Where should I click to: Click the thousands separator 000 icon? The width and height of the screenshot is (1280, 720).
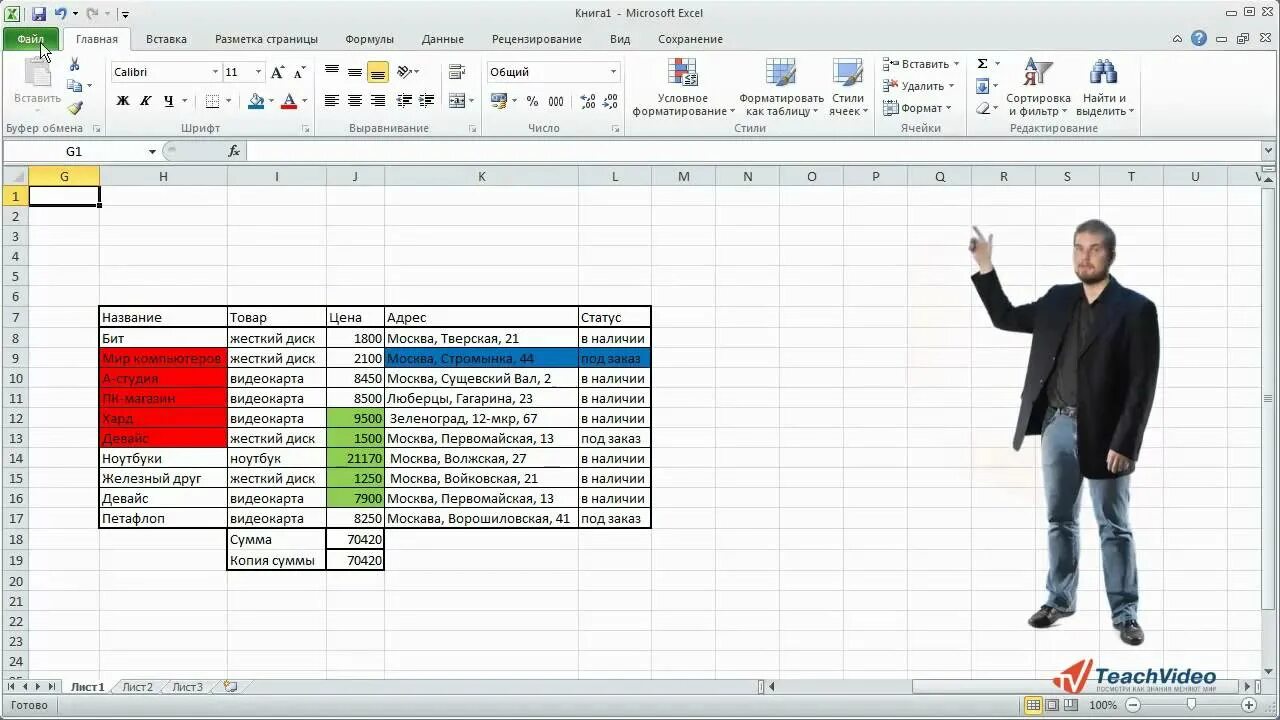coord(556,101)
